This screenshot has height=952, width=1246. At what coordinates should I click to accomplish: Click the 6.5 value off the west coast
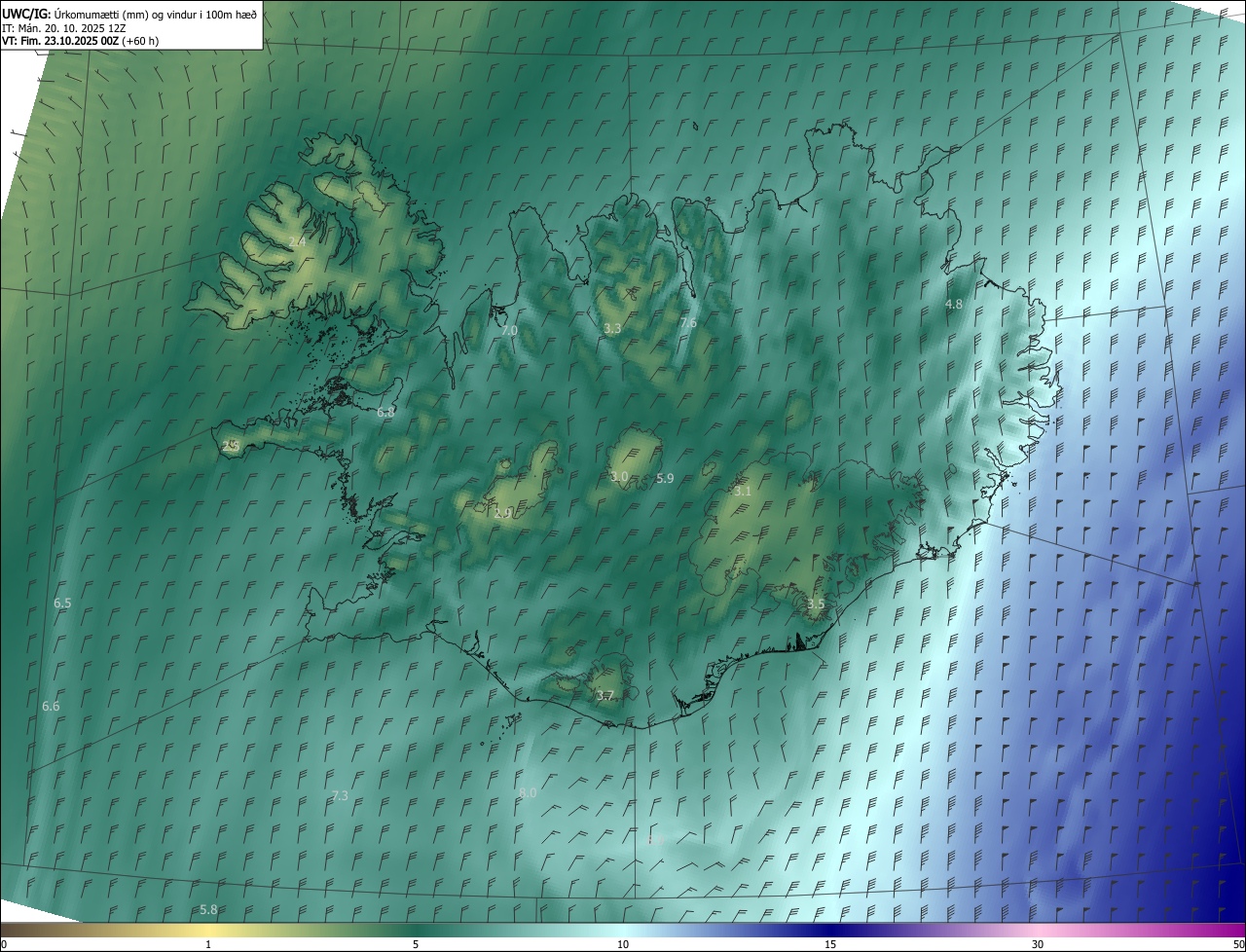[62, 604]
